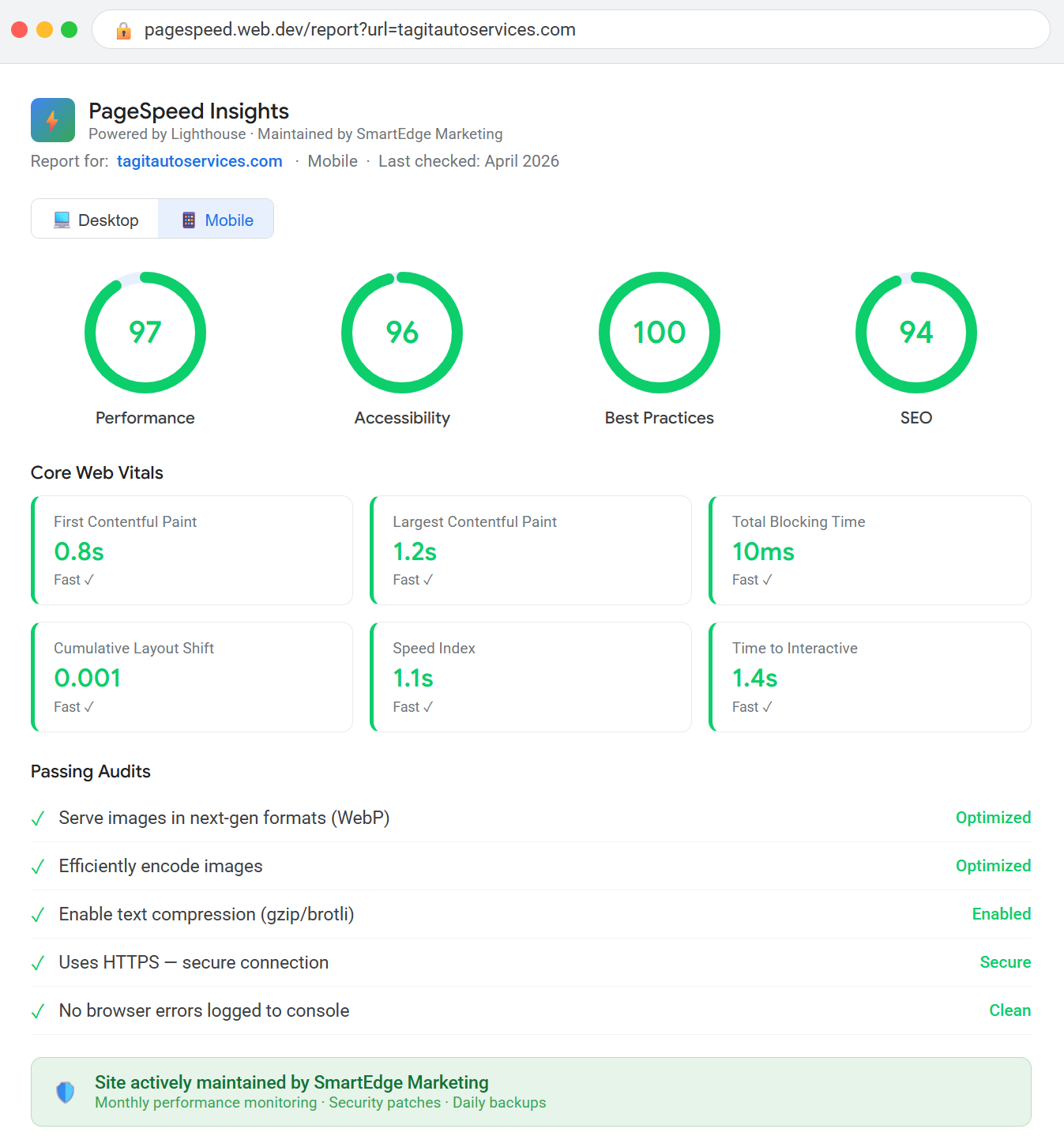Click the Cumulative Layout Shift 0.001 value

tap(88, 678)
